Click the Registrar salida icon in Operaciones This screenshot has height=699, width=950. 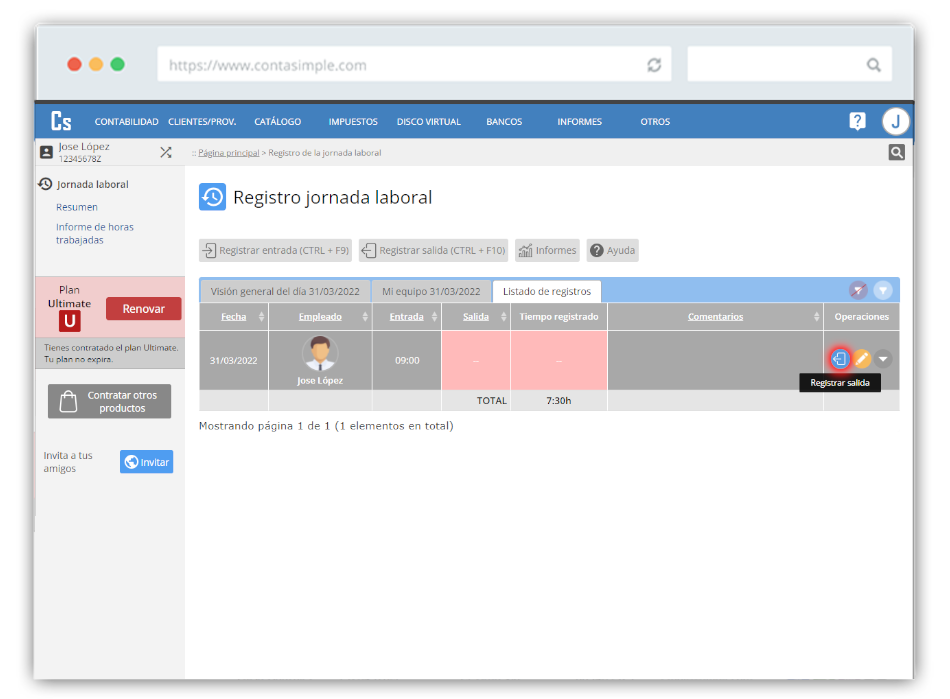[840, 359]
